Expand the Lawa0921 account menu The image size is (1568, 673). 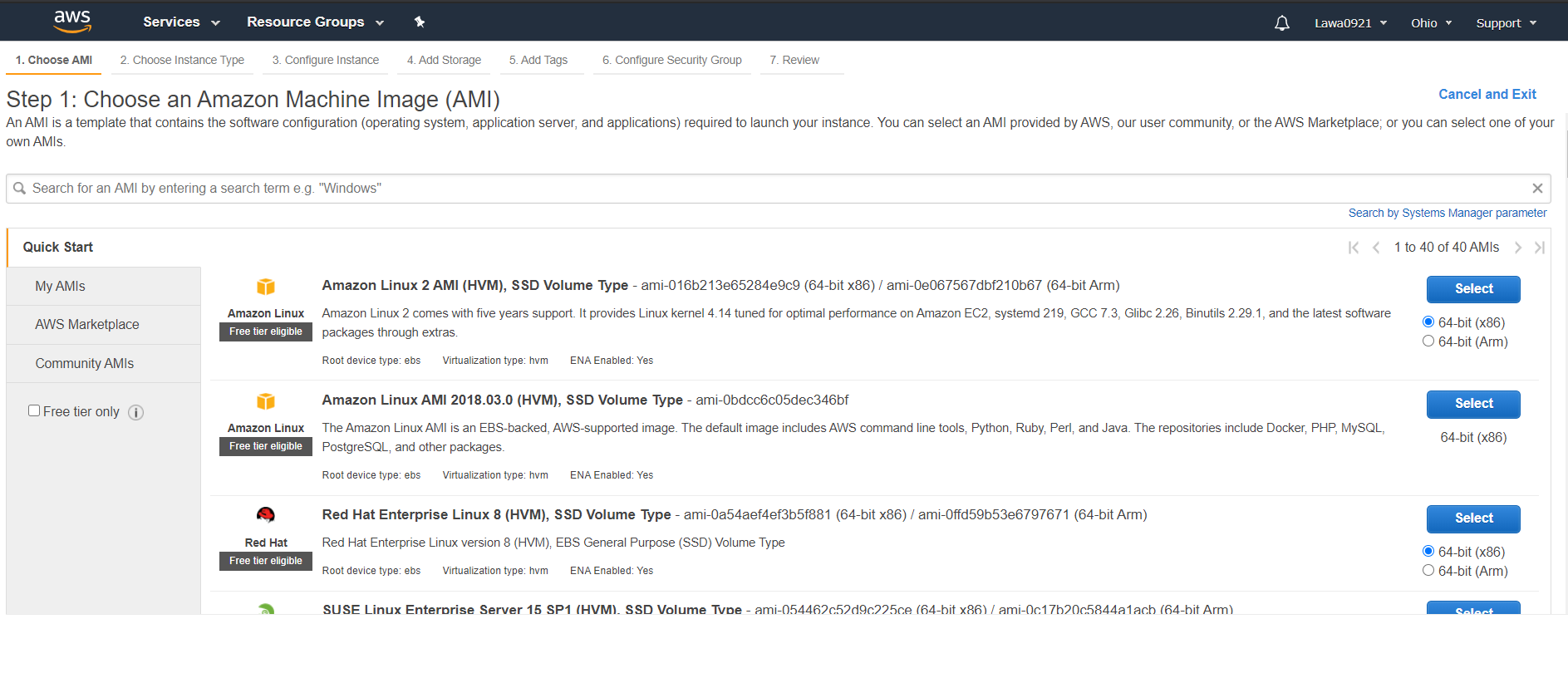point(1350,23)
